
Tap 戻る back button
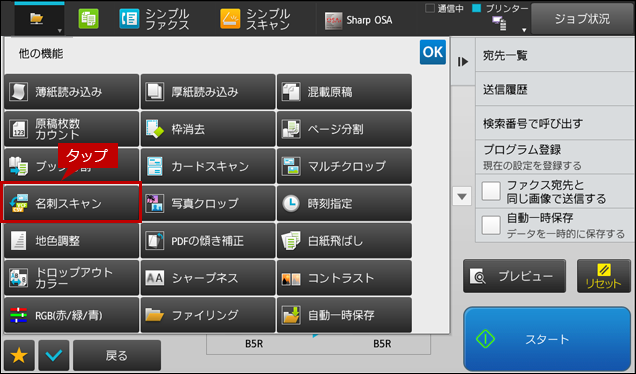[x=117, y=355]
